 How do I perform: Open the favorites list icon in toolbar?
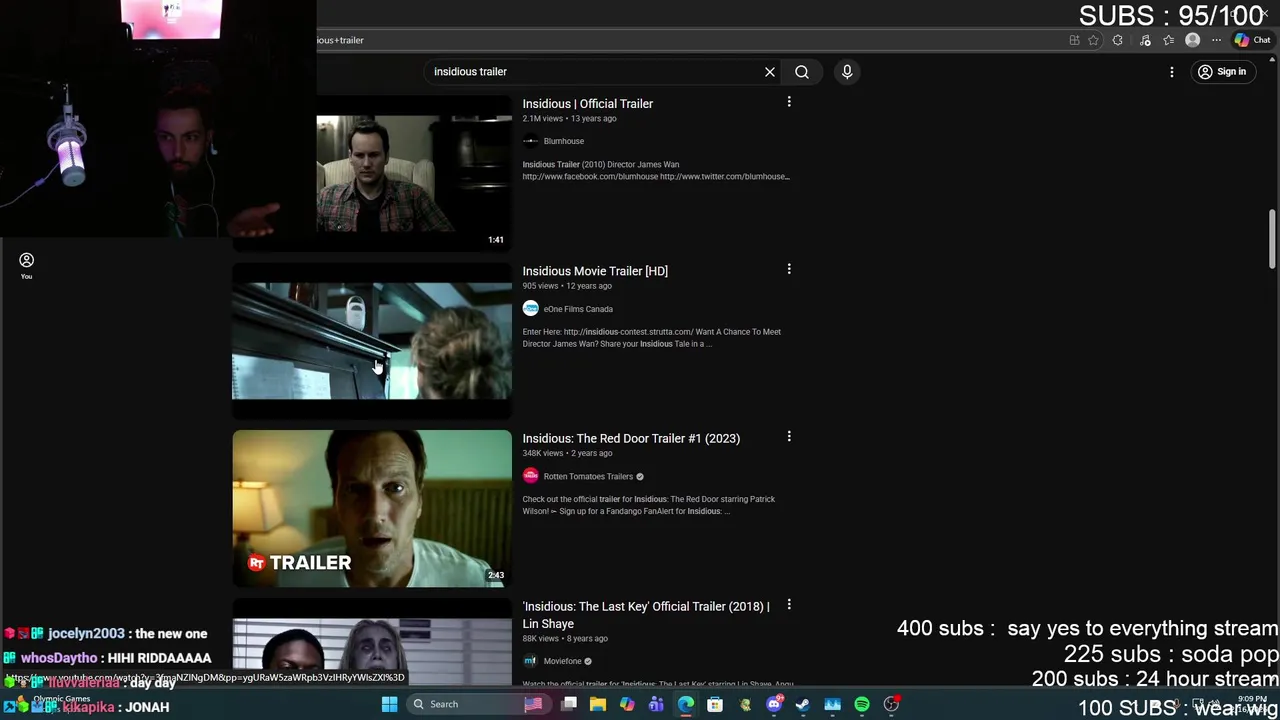[1168, 40]
